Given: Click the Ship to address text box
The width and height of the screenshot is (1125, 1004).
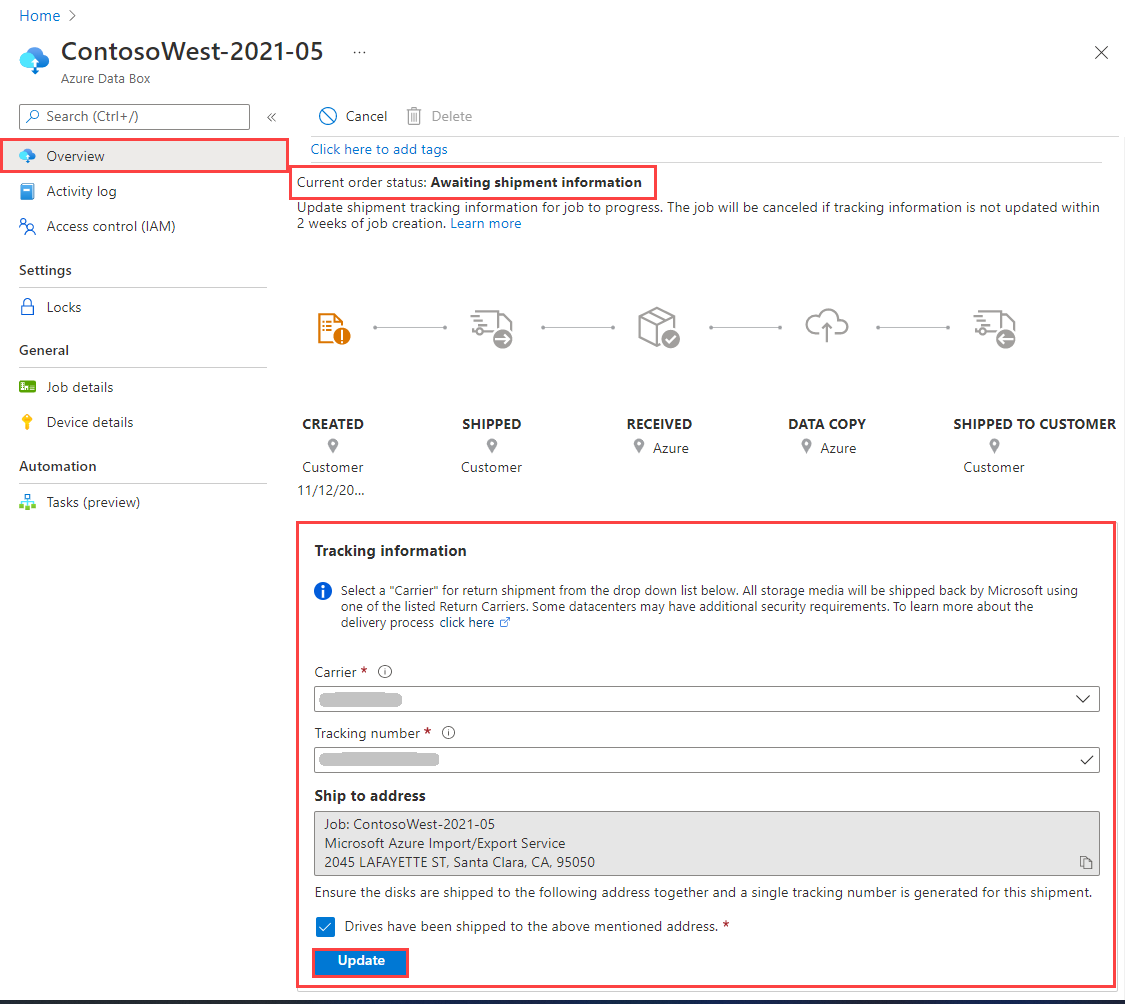Looking at the screenshot, I should [x=707, y=843].
